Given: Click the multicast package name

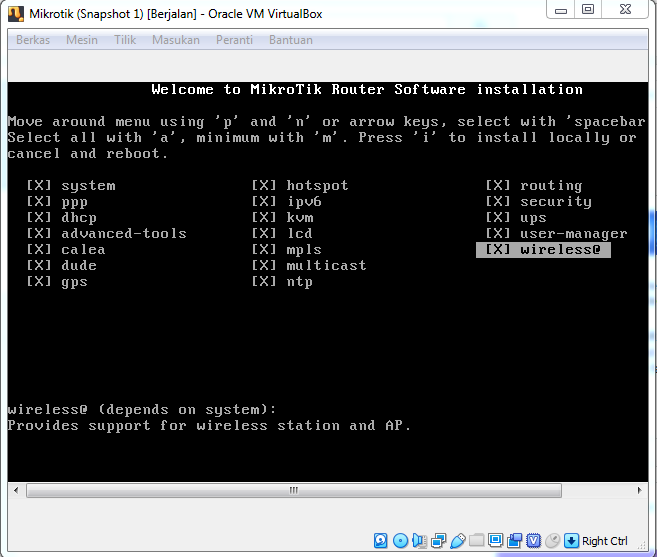Looking at the screenshot, I should click(x=326, y=265).
